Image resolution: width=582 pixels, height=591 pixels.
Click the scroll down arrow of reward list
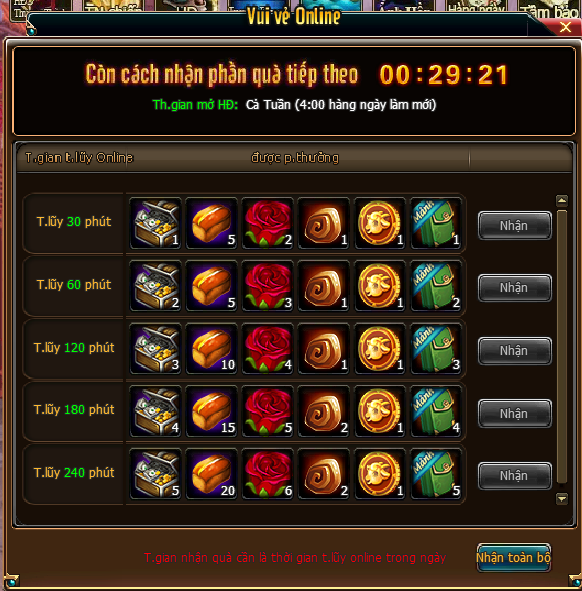(x=562, y=499)
